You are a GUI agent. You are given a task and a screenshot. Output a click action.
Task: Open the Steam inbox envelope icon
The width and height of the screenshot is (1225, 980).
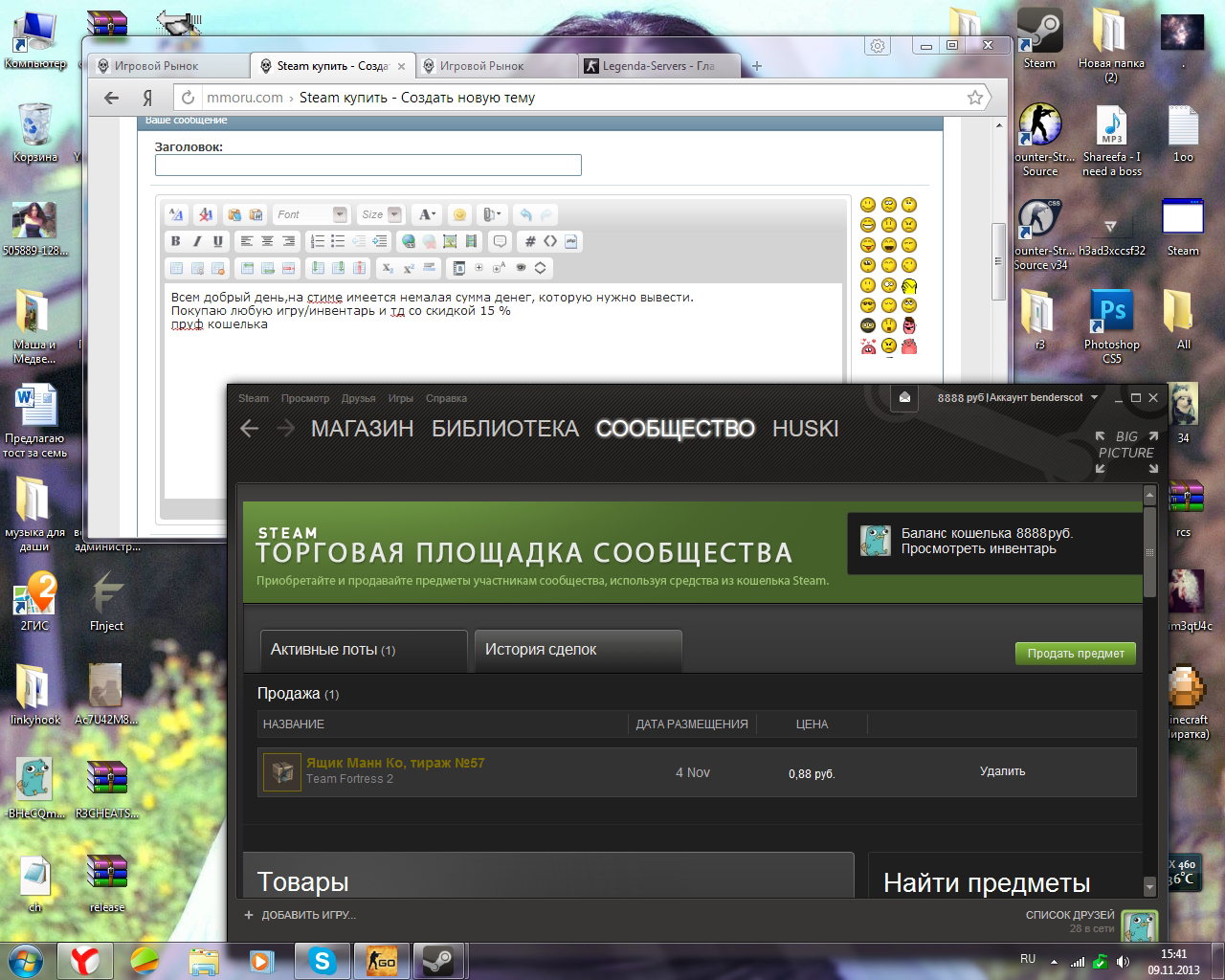pos(904,397)
